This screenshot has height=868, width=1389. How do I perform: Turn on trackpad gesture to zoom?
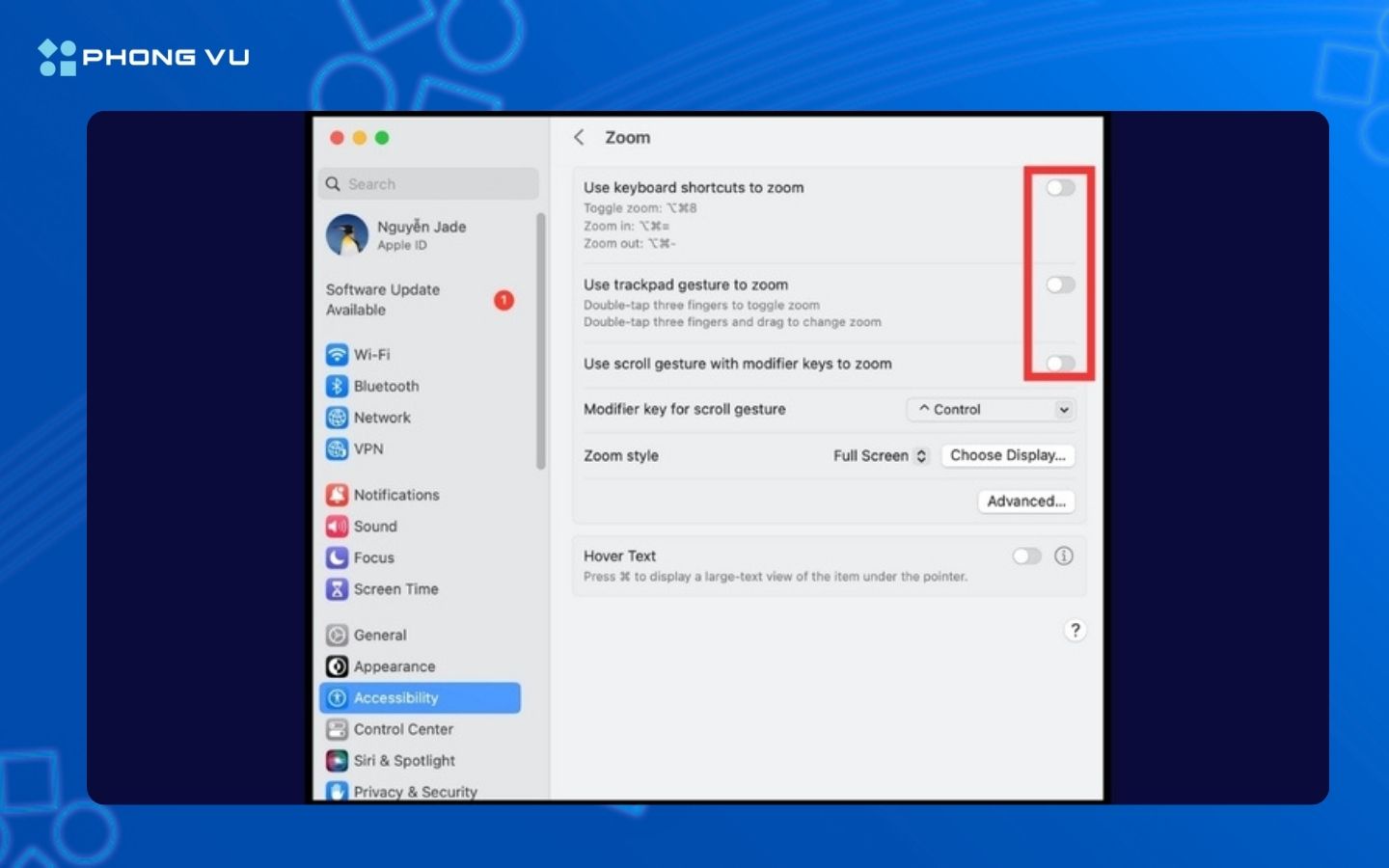point(1060,285)
